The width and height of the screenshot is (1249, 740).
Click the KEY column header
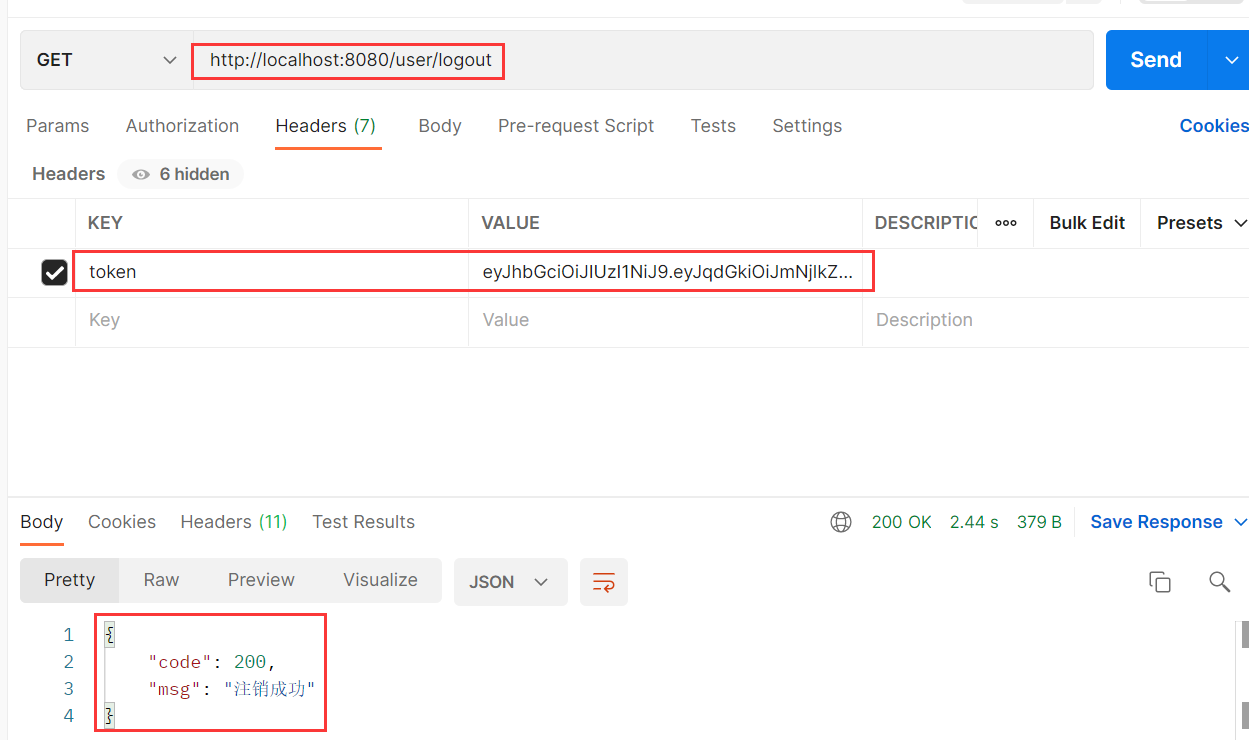click(105, 223)
